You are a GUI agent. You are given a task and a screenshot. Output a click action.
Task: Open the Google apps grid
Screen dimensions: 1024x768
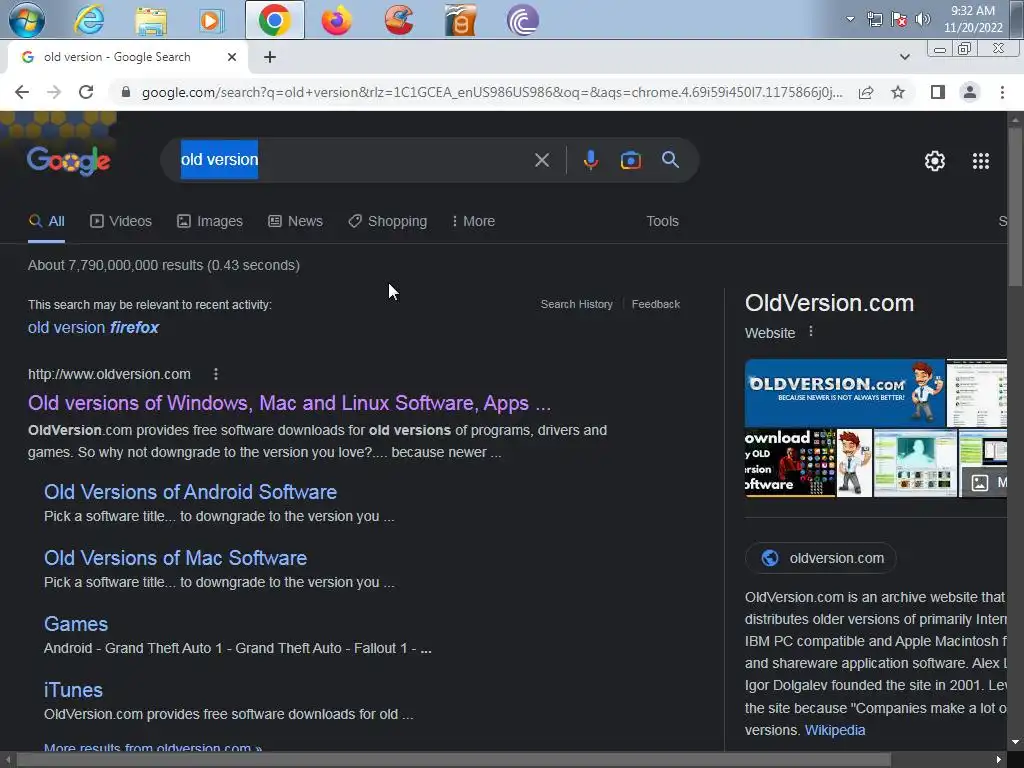pyautogui.click(x=980, y=161)
